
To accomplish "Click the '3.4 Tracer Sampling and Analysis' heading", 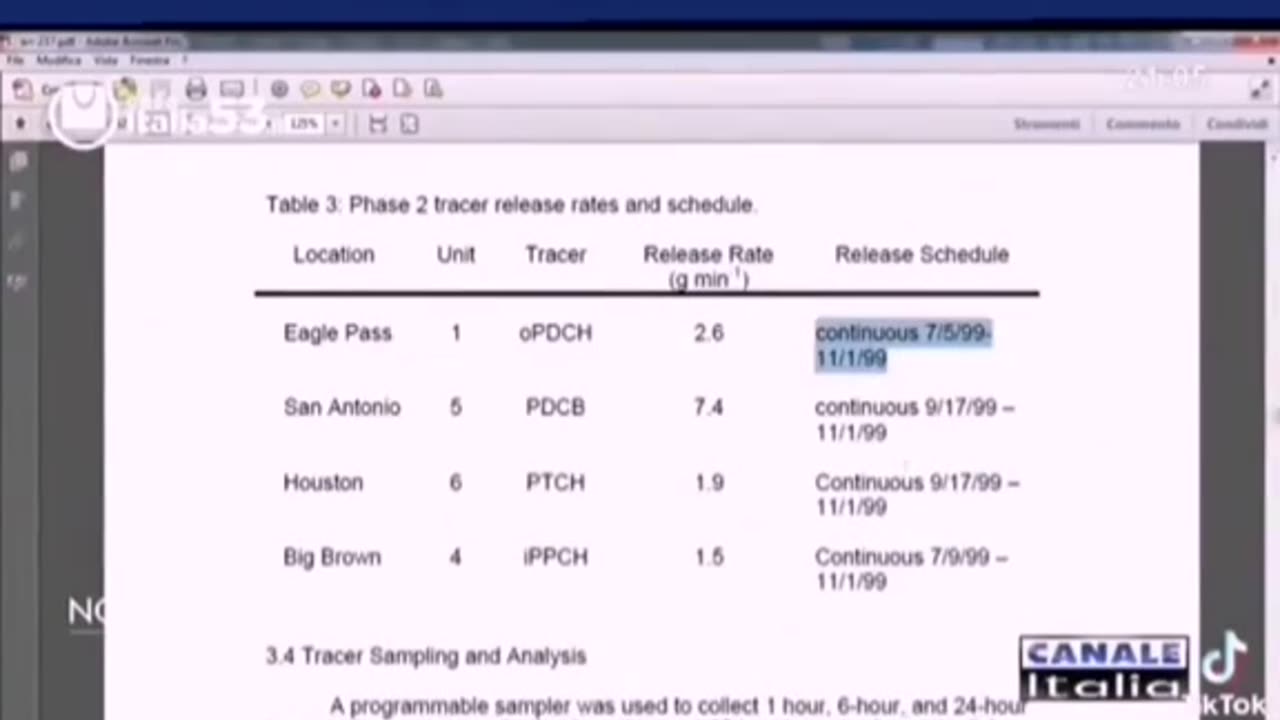I will click(x=426, y=657).
